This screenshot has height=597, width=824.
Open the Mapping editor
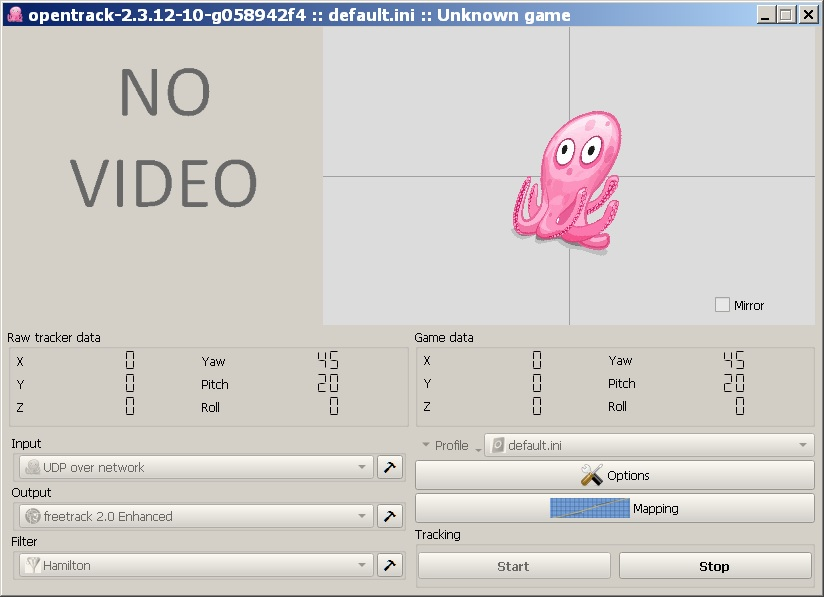pos(614,508)
